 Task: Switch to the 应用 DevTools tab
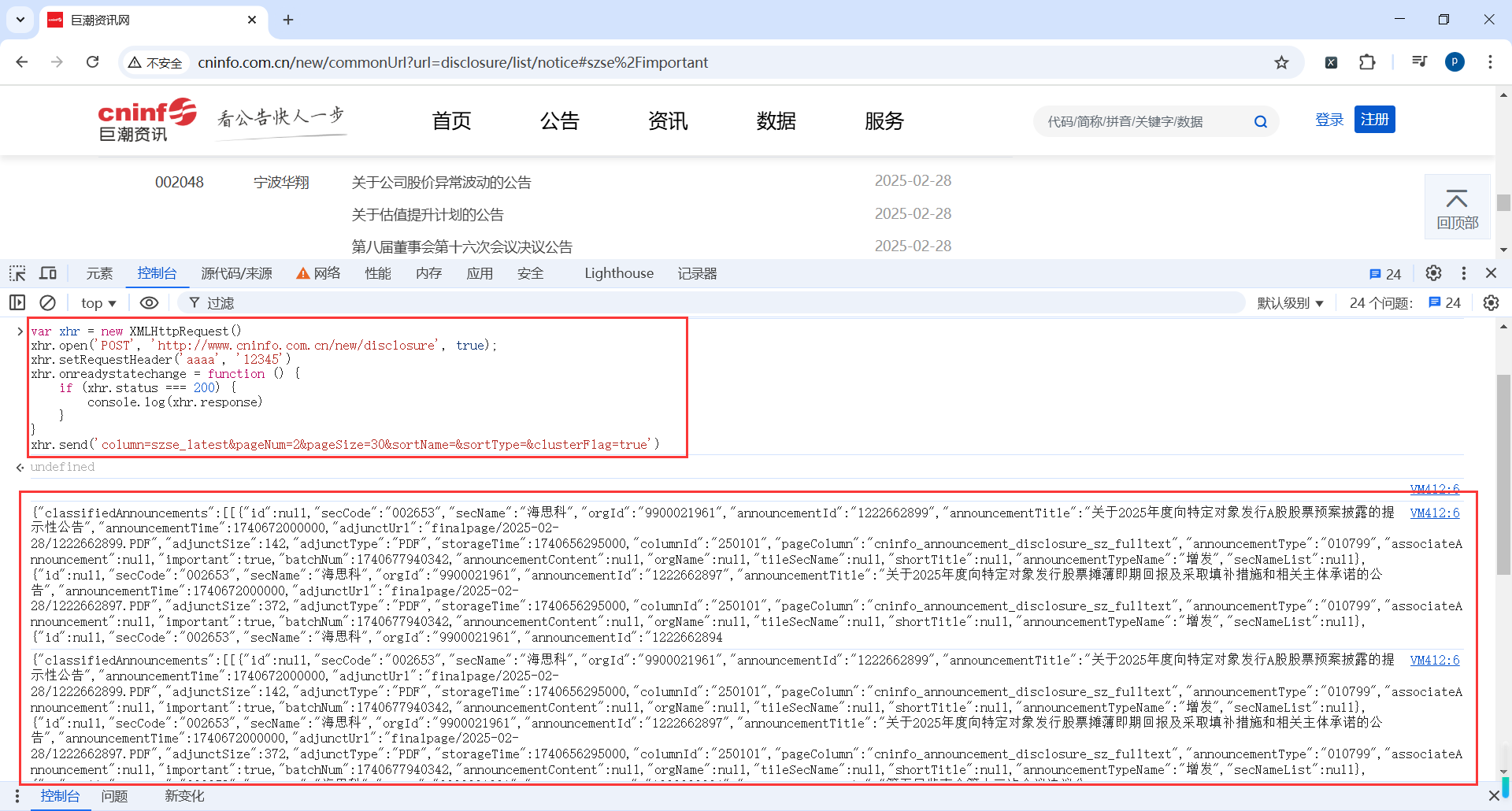480,273
